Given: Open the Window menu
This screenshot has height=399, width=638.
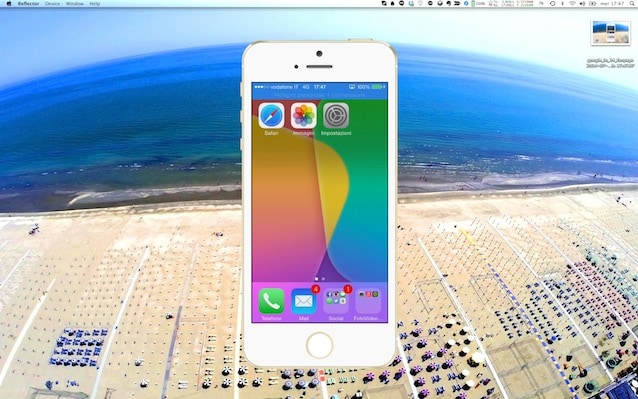Looking at the screenshot, I should [74, 4].
